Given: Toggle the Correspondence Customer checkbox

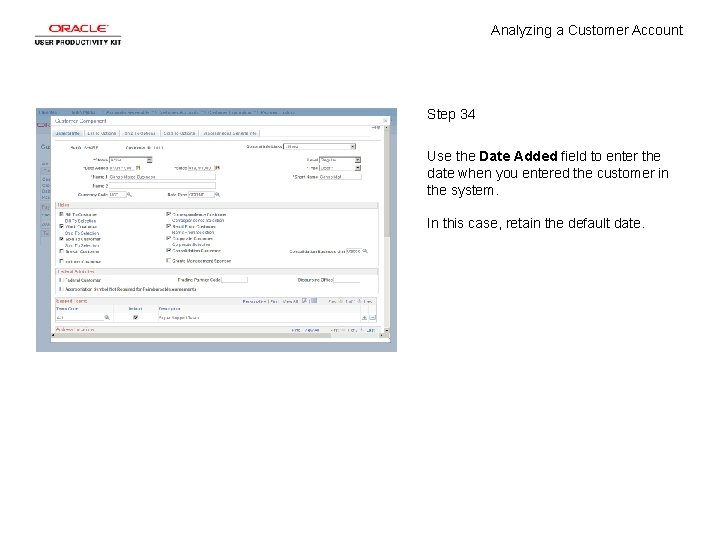Looking at the screenshot, I should [x=169, y=214].
